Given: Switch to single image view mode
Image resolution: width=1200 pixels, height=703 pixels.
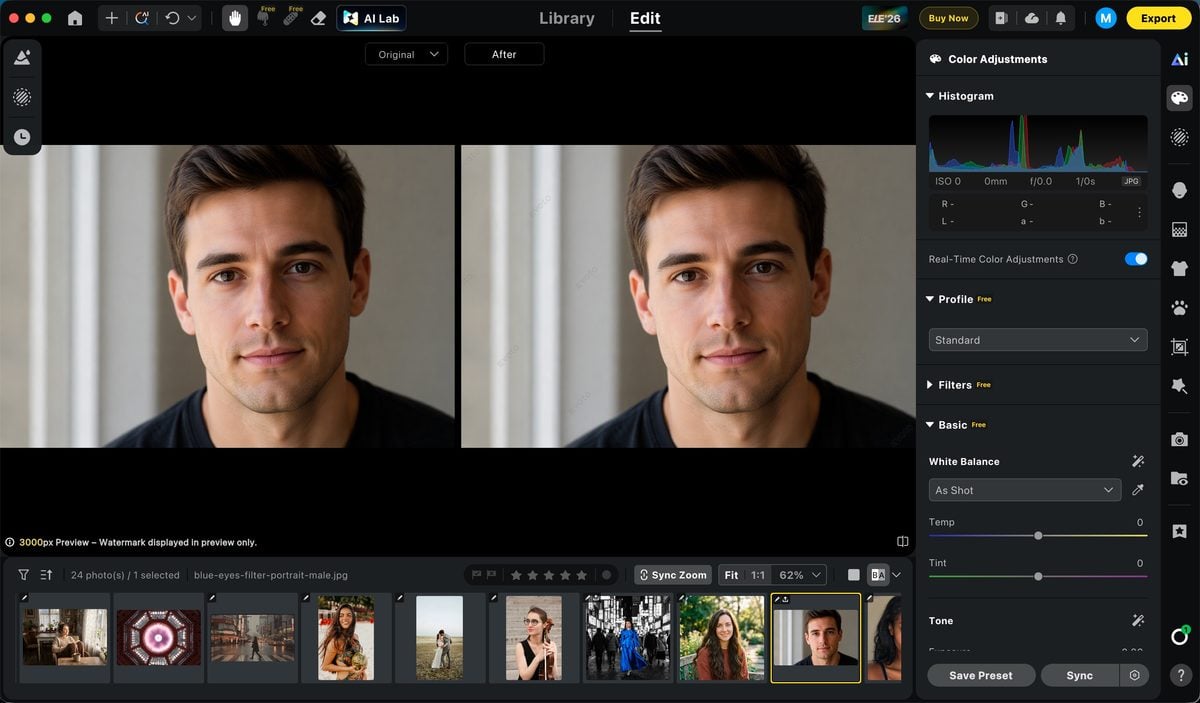Looking at the screenshot, I should 853,575.
